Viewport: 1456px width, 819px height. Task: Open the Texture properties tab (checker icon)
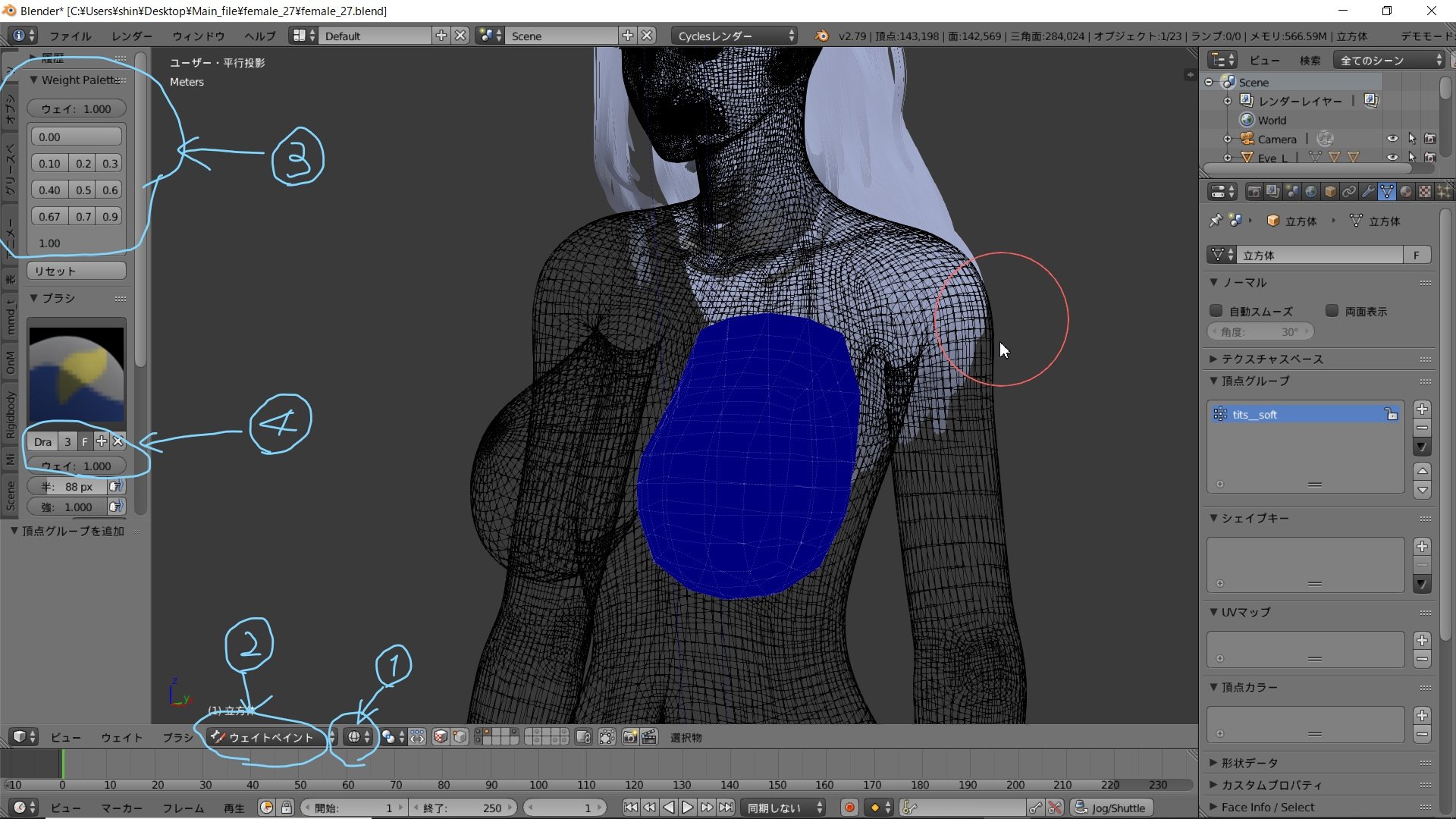pos(1425,192)
